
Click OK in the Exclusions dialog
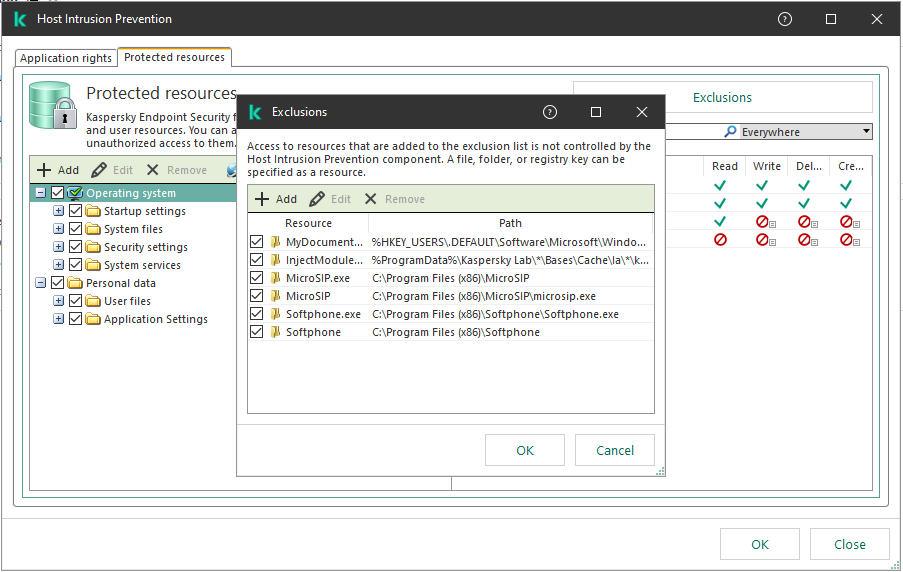524,450
